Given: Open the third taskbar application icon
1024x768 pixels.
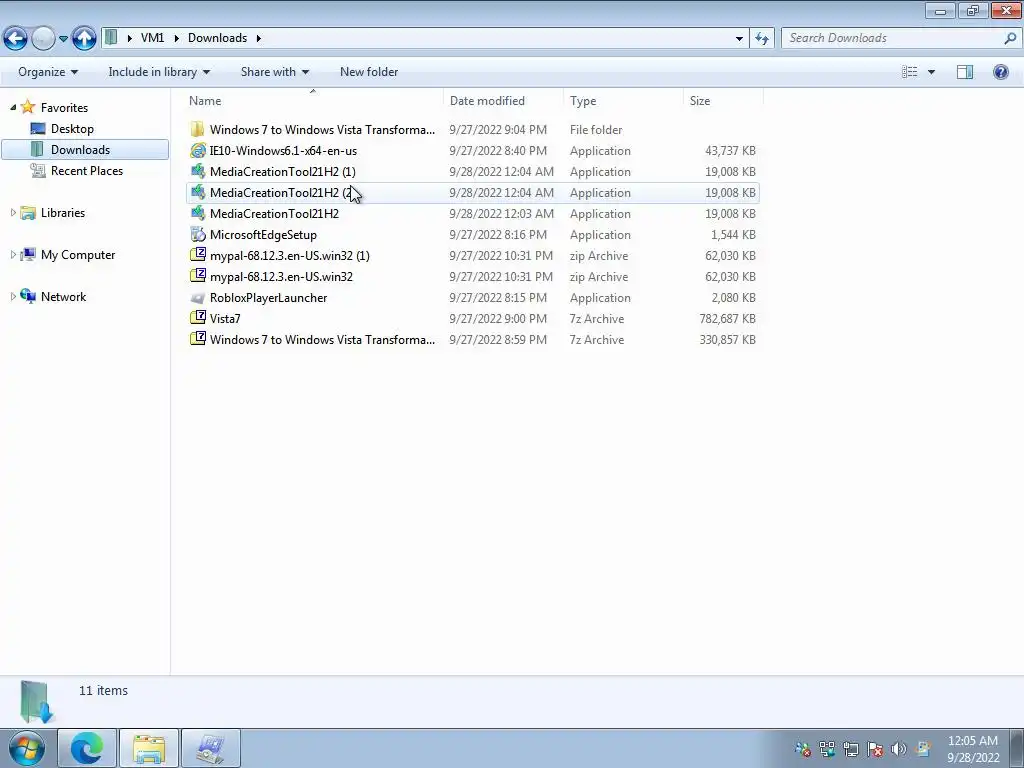Looking at the screenshot, I should click(210, 748).
